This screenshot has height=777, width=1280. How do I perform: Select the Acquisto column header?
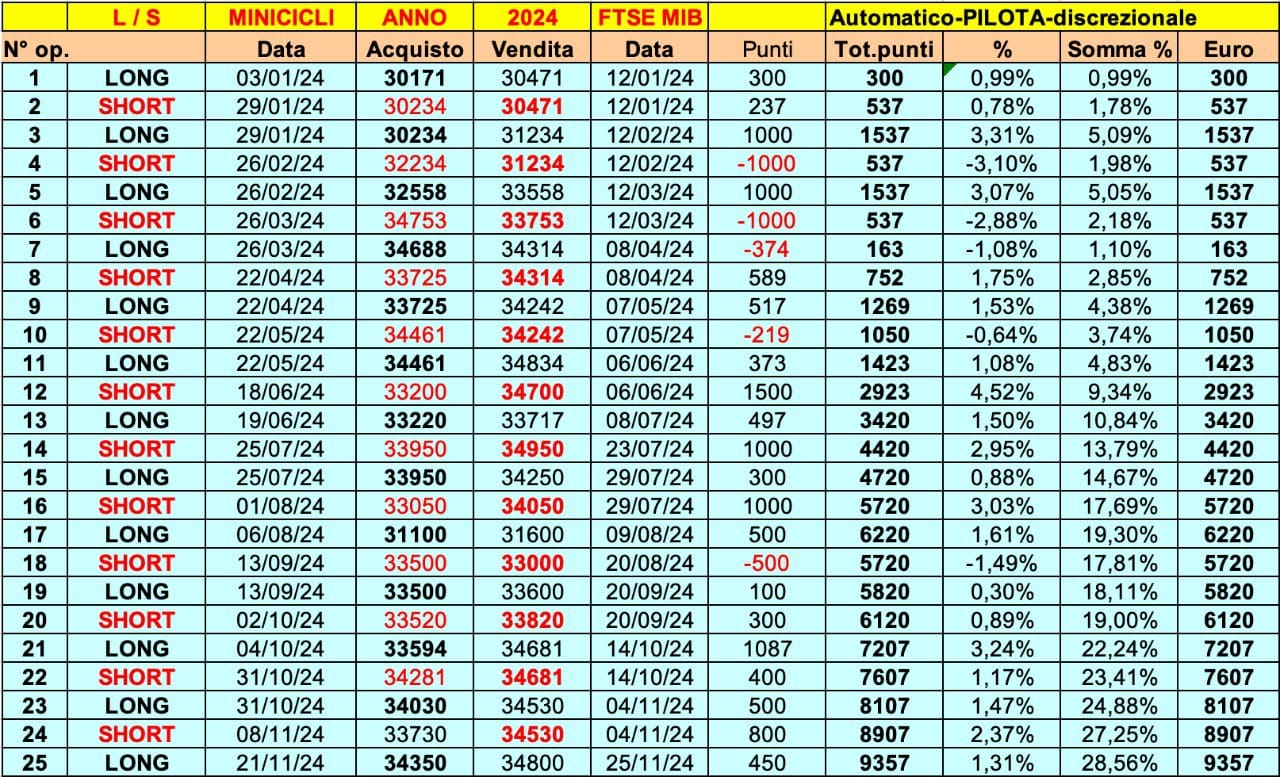click(x=415, y=49)
